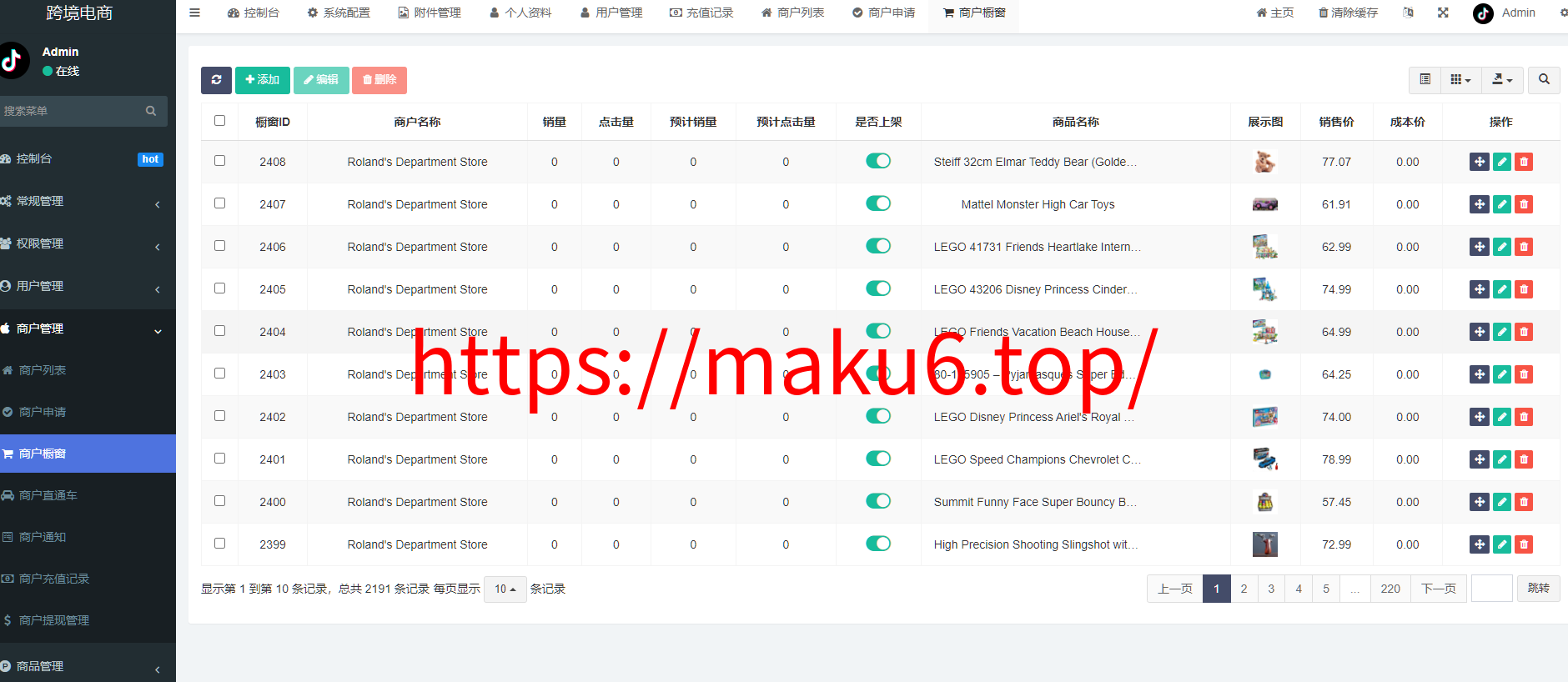The width and height of the screenshot is (1568, 682).
Task: Open the export data dropdown
Action: point(1502,79)
